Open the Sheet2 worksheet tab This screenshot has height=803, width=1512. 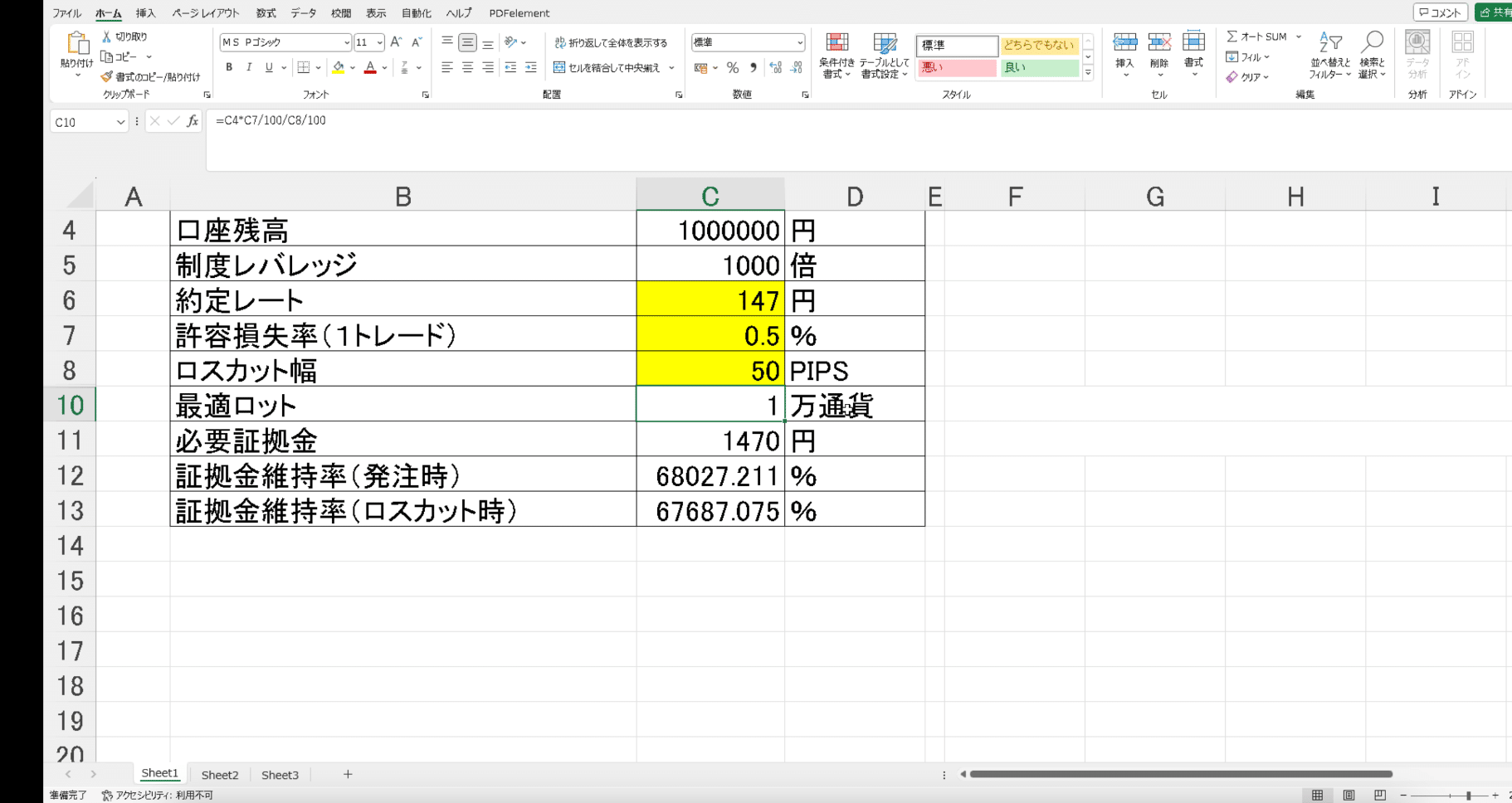(x=219, y=774)
